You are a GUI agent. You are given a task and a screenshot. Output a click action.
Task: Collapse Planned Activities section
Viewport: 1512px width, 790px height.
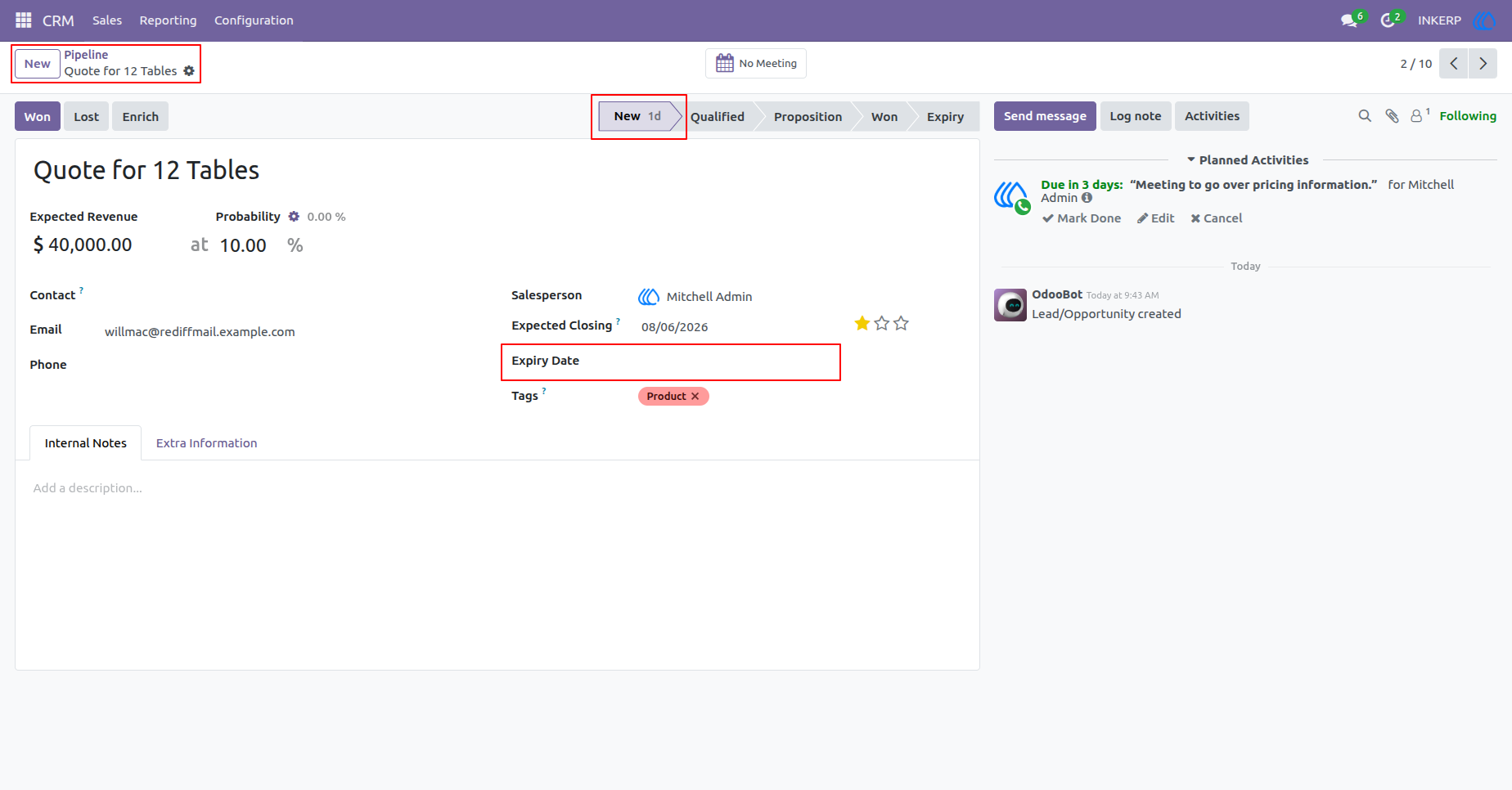click(1248, 160)
